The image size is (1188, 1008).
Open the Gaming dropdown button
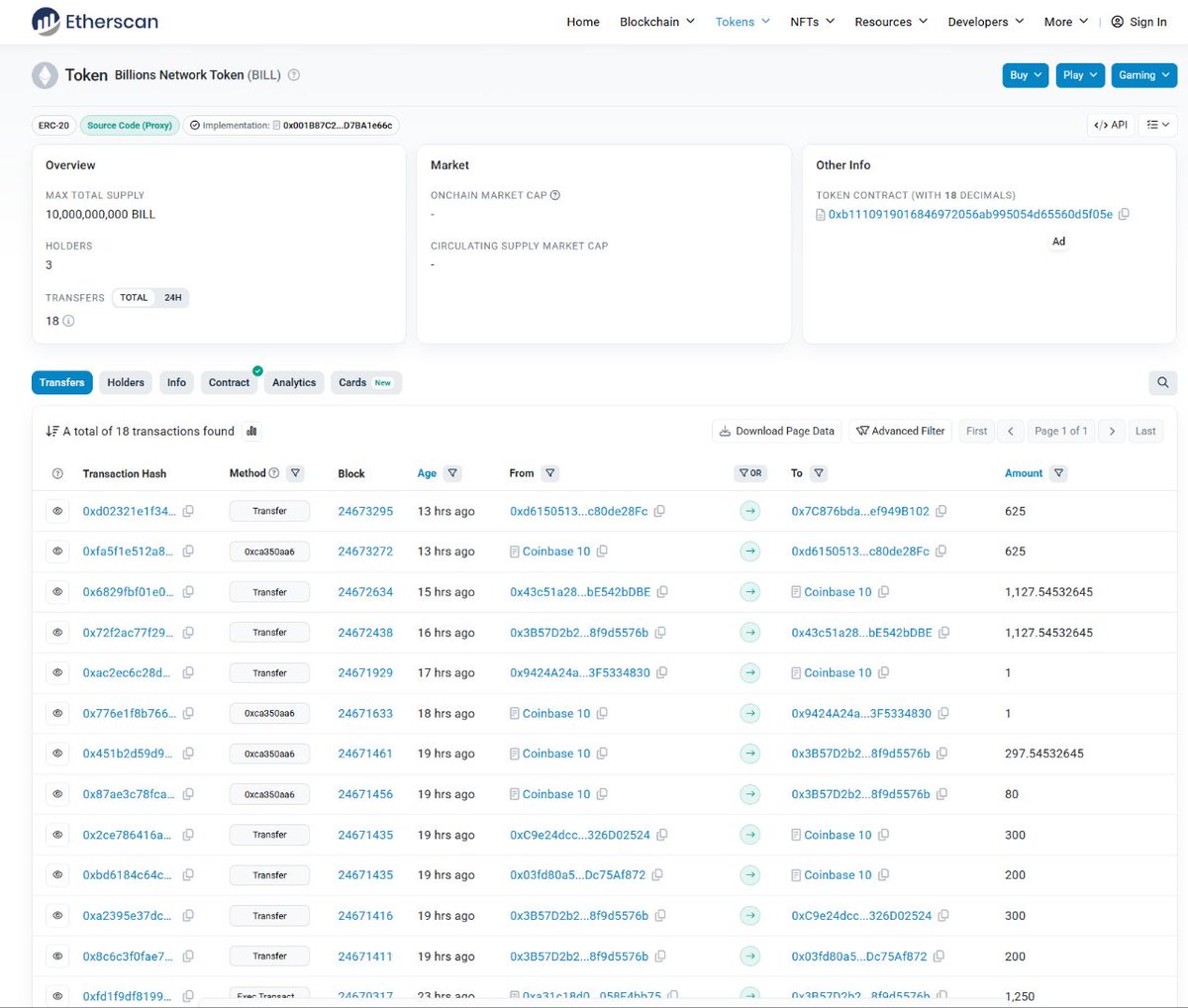click(1143, 75)
